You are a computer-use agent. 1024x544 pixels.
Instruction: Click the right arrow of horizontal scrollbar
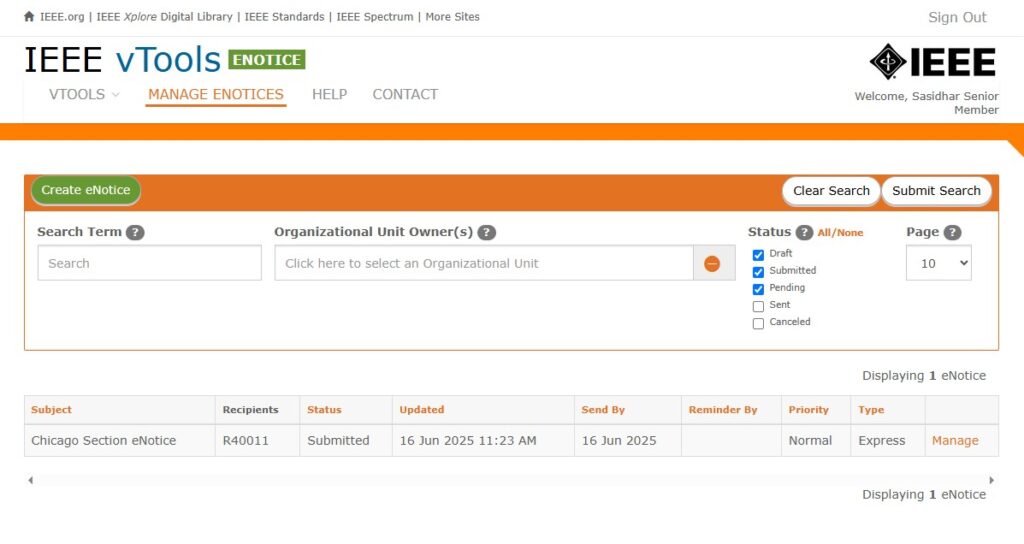click(x=991, y=480)
